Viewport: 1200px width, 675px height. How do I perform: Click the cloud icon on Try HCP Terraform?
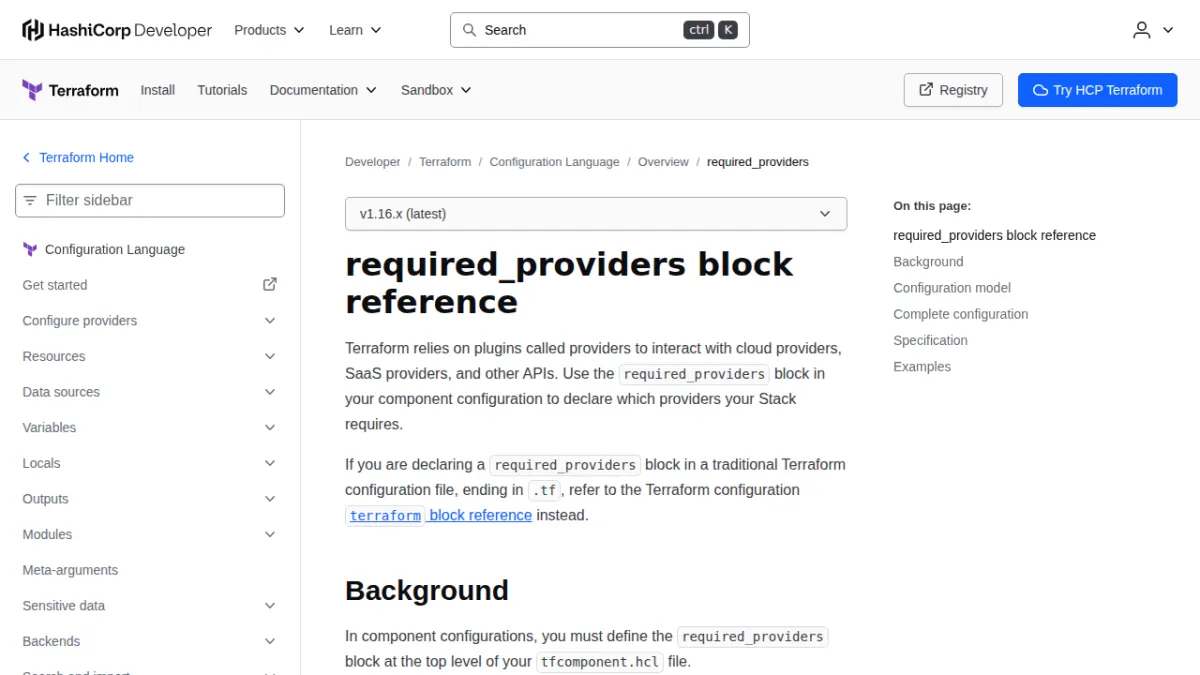(x=1040, y=90)
